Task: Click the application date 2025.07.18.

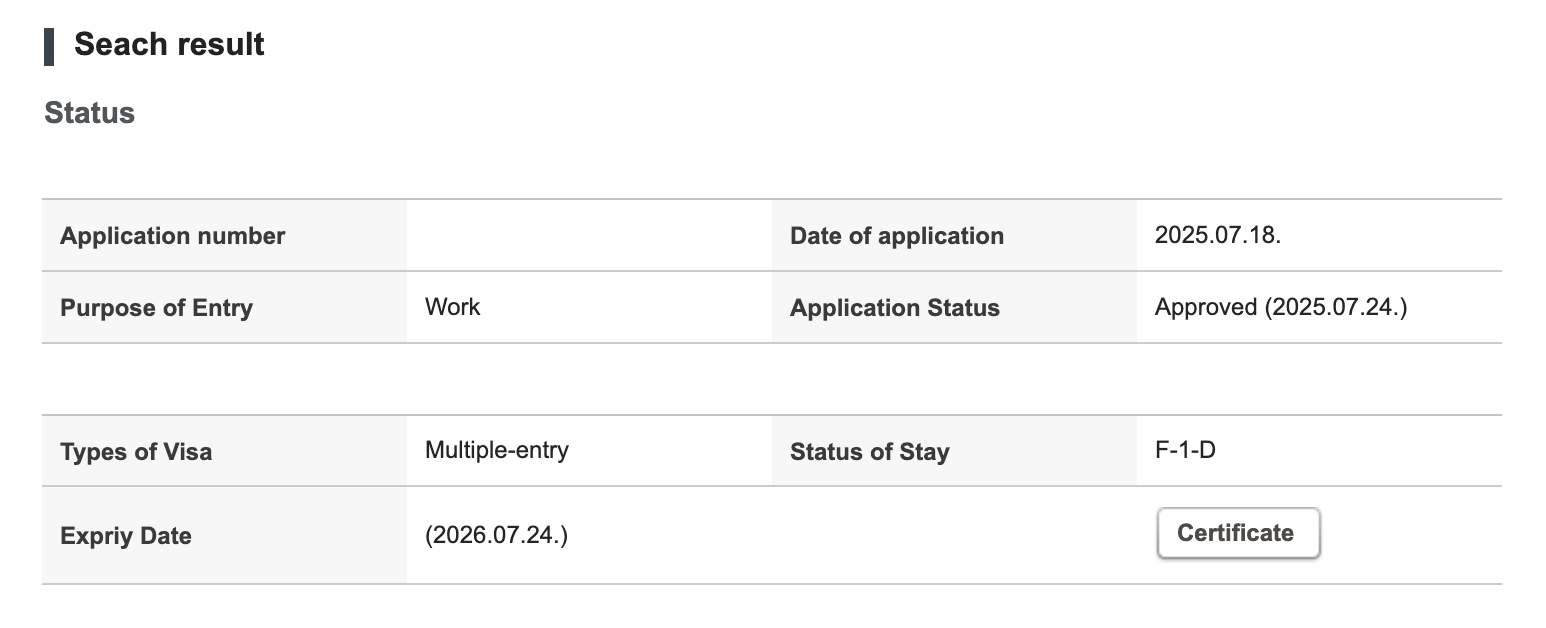Action: tap(1217, 236)
